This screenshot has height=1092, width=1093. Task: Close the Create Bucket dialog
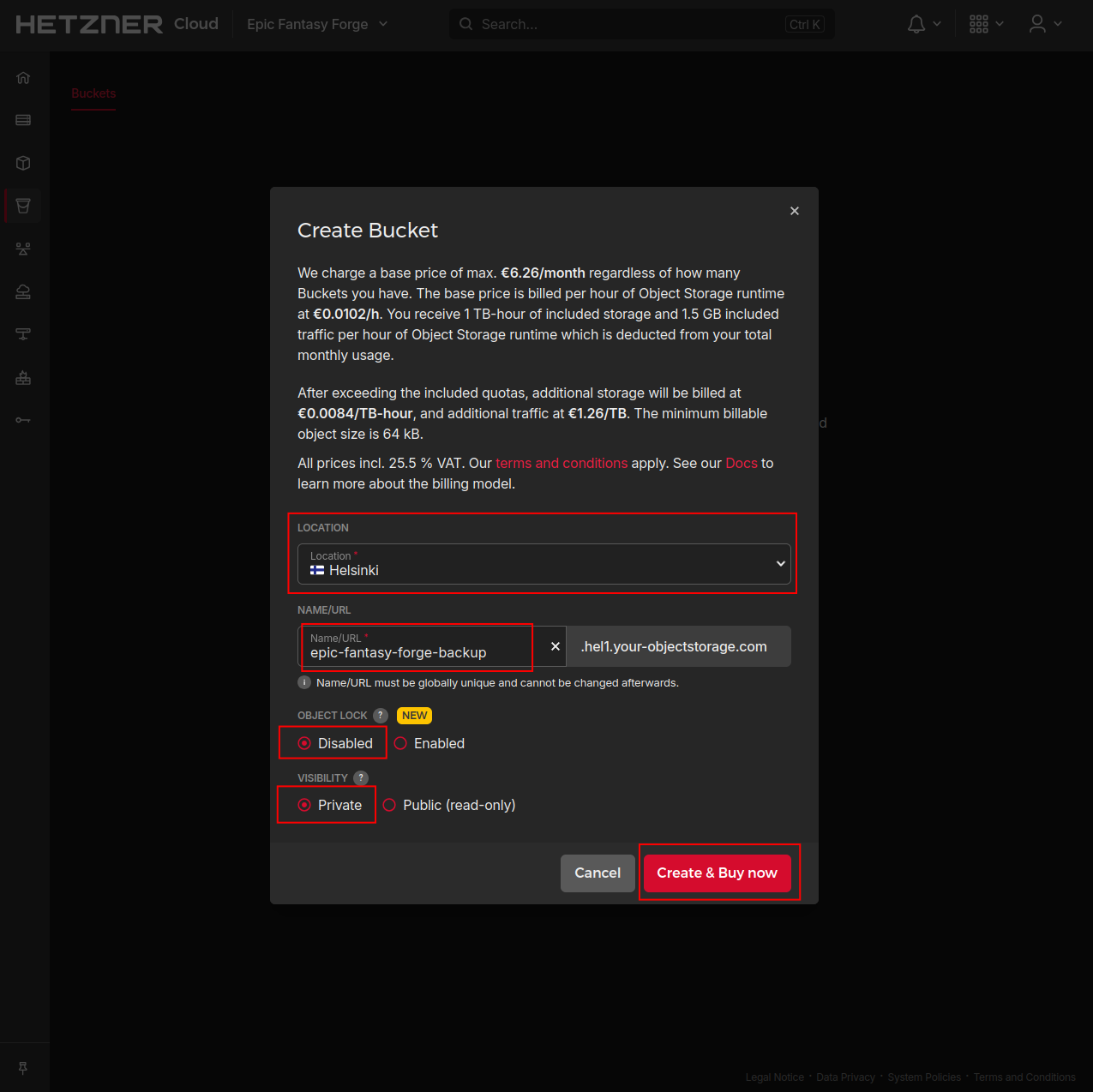pyautogui.click(x=795, y=211)
